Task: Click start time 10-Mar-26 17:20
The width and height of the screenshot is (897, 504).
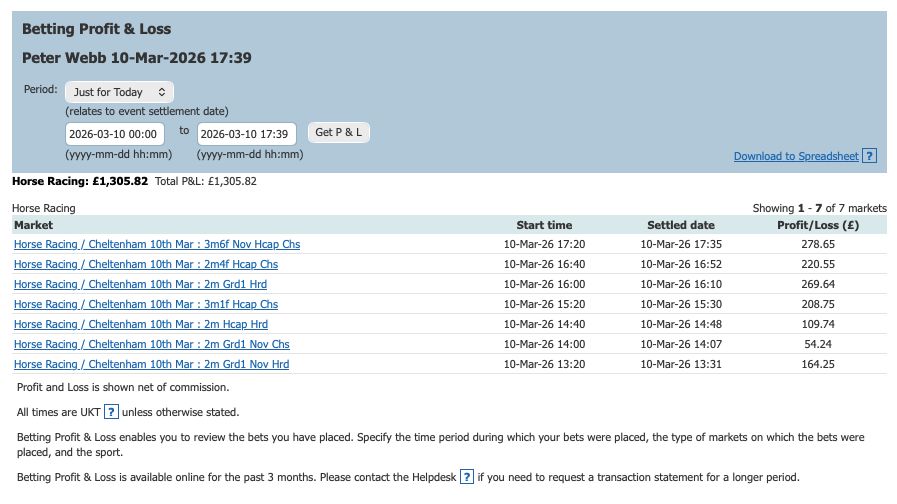Action: coord(544,244)
